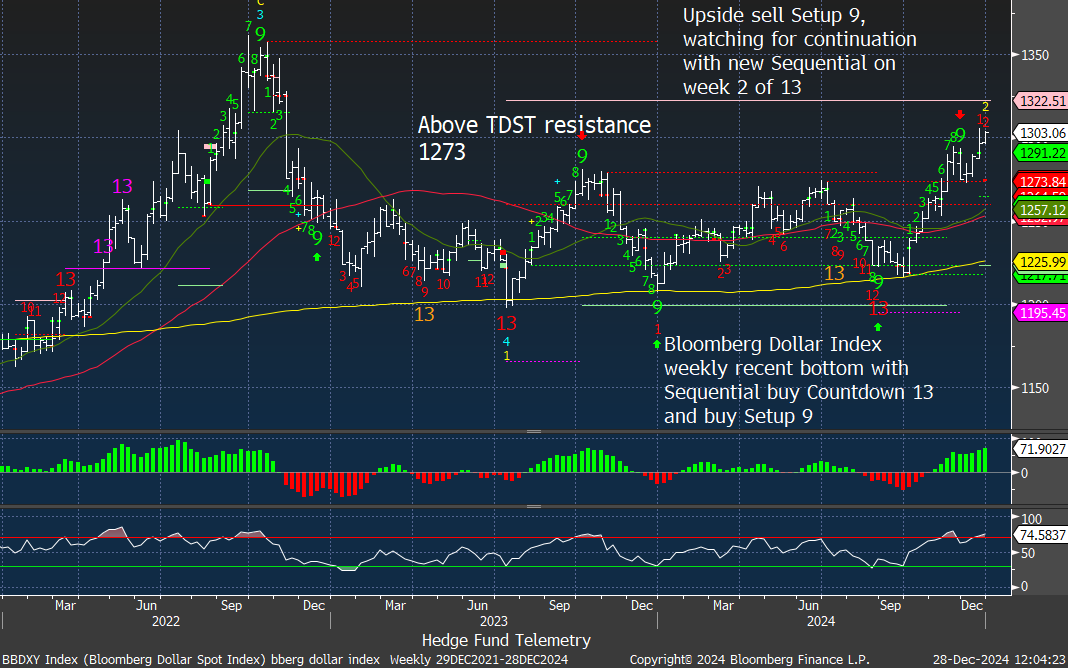This screenshot has width=1068, height=668.
Task: Click the 'Weekly 29DEC2021-28DEC2024' date range text
Action: tap(479, 660)
